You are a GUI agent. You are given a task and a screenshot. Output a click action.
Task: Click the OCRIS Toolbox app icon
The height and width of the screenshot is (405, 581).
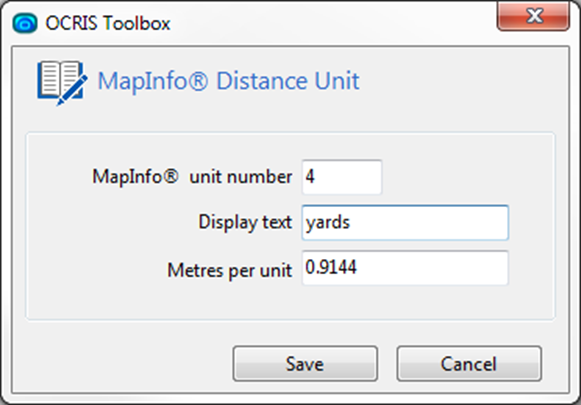point(25,23)
